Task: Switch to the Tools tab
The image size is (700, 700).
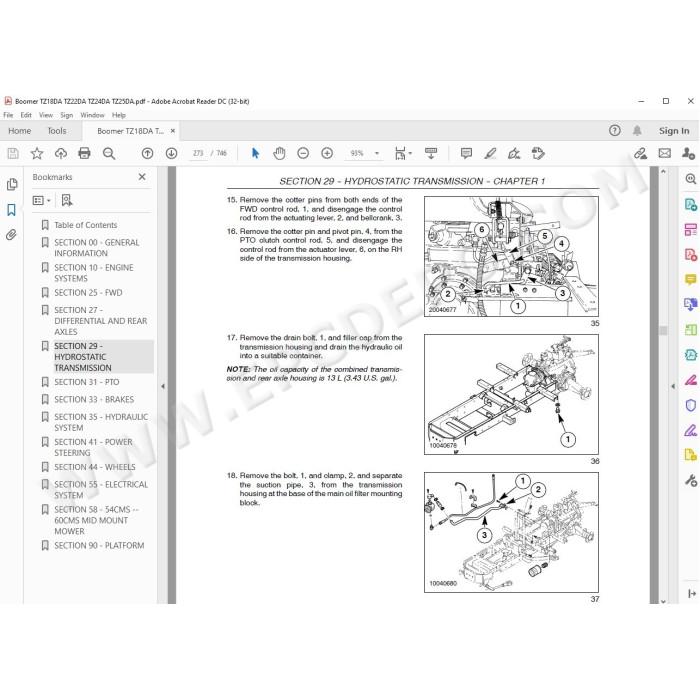Action: coord(57,131)
